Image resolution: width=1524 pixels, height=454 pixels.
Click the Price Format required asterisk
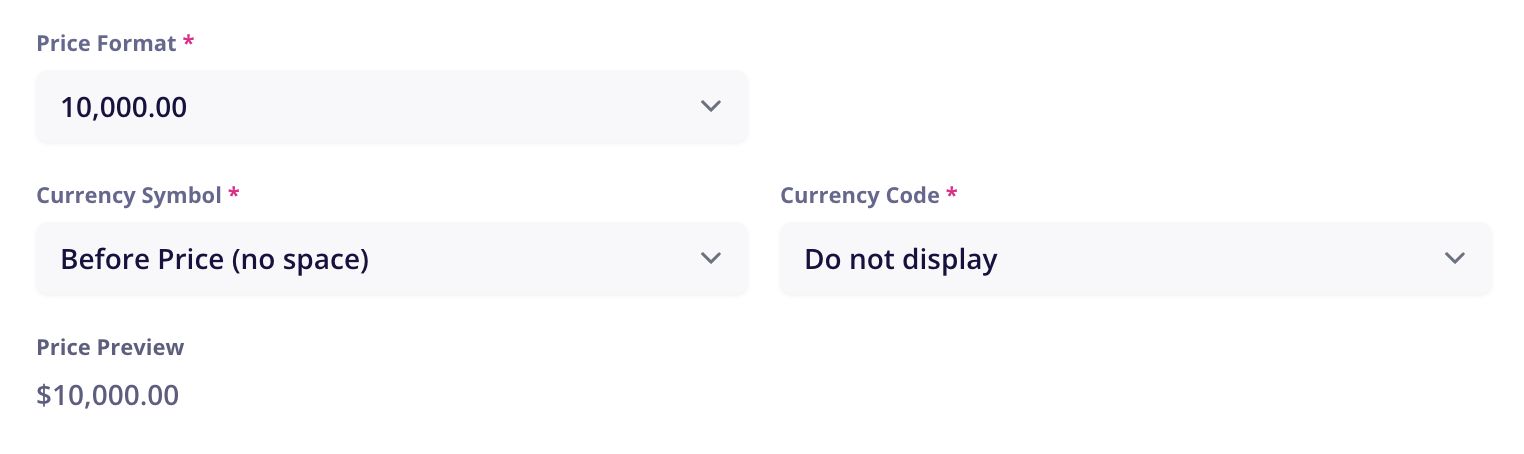(x=189, y=44)
